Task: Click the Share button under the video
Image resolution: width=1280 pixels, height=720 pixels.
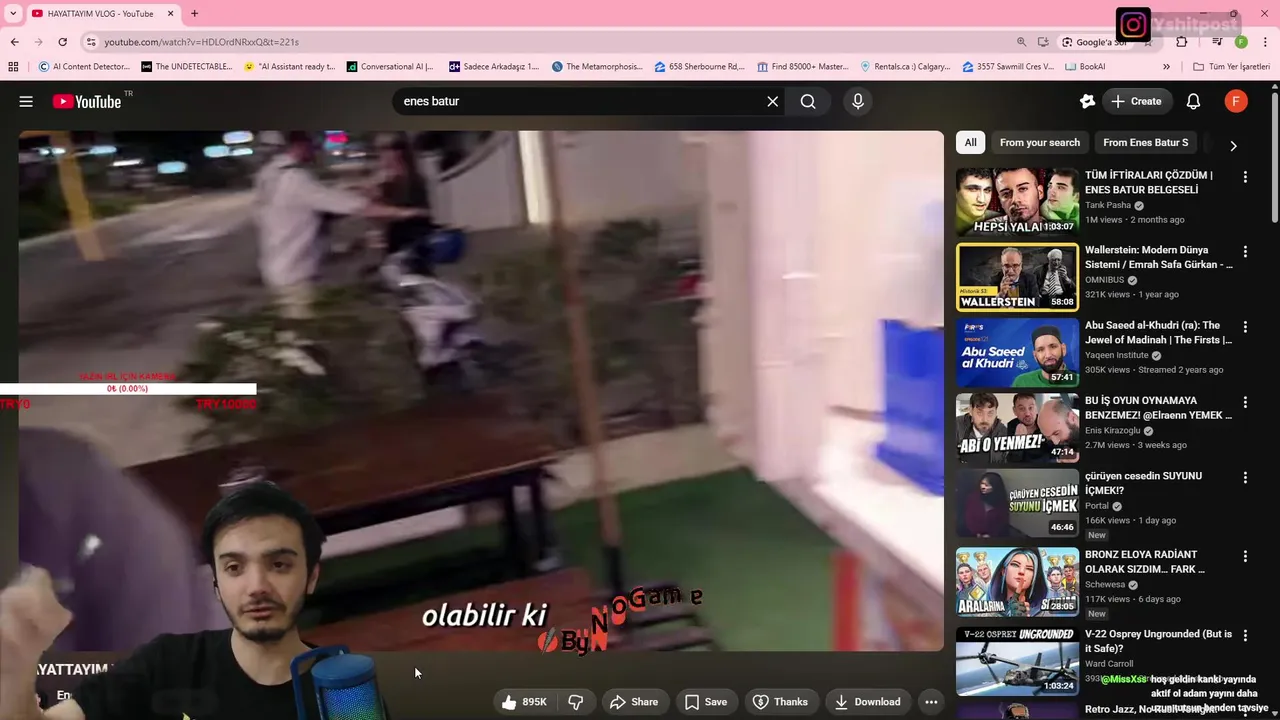Action: (x=634, y=702)
